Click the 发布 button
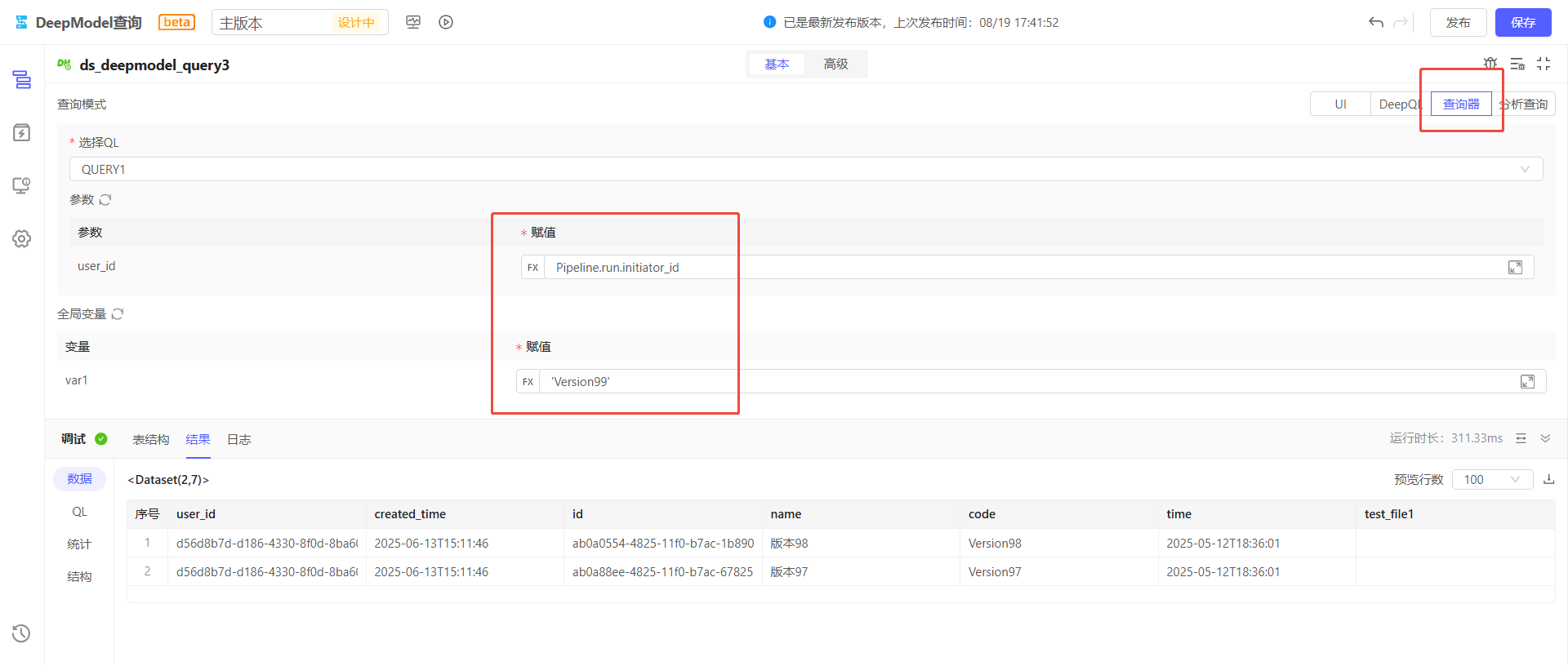 point(1458,22)
